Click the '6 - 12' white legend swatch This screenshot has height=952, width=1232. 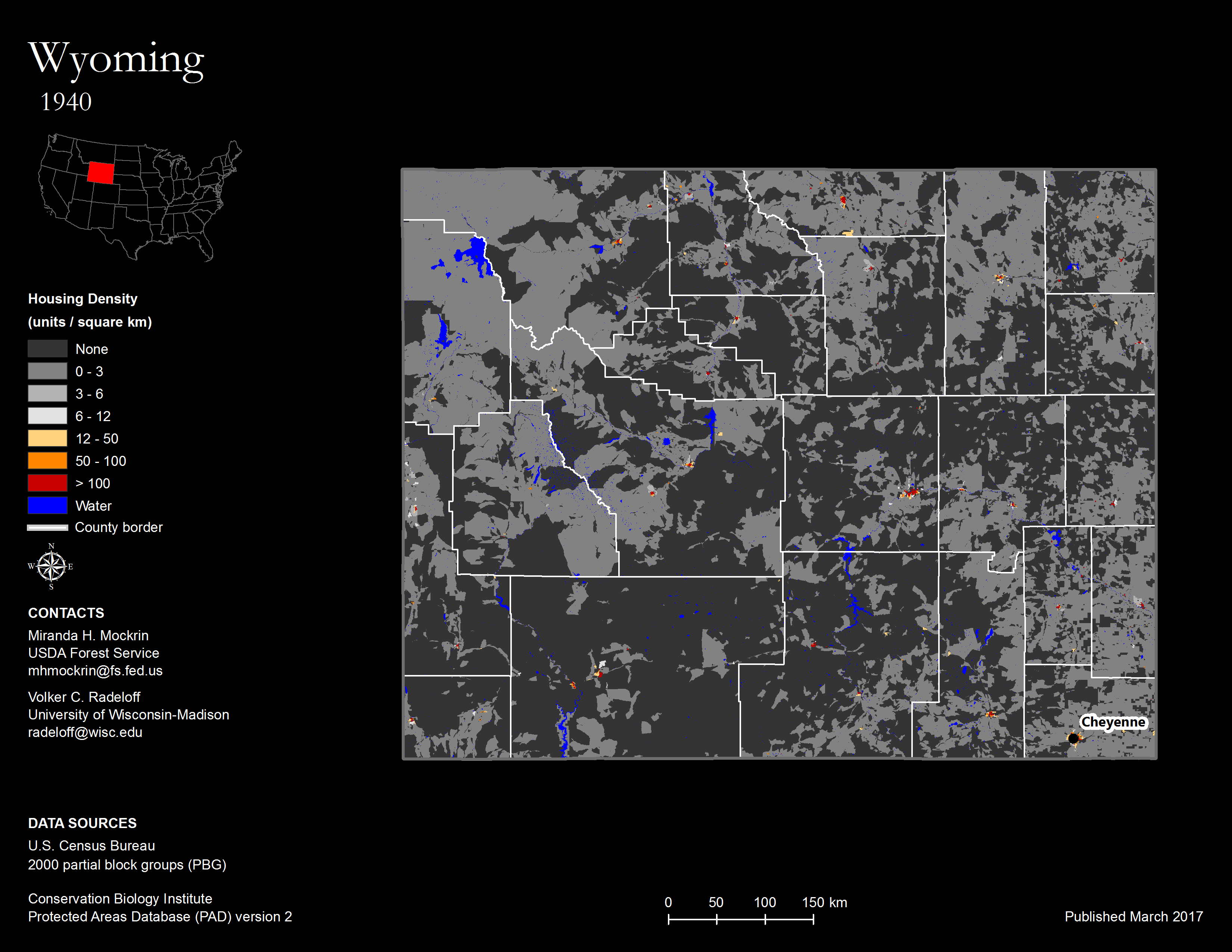click(47, 416)
